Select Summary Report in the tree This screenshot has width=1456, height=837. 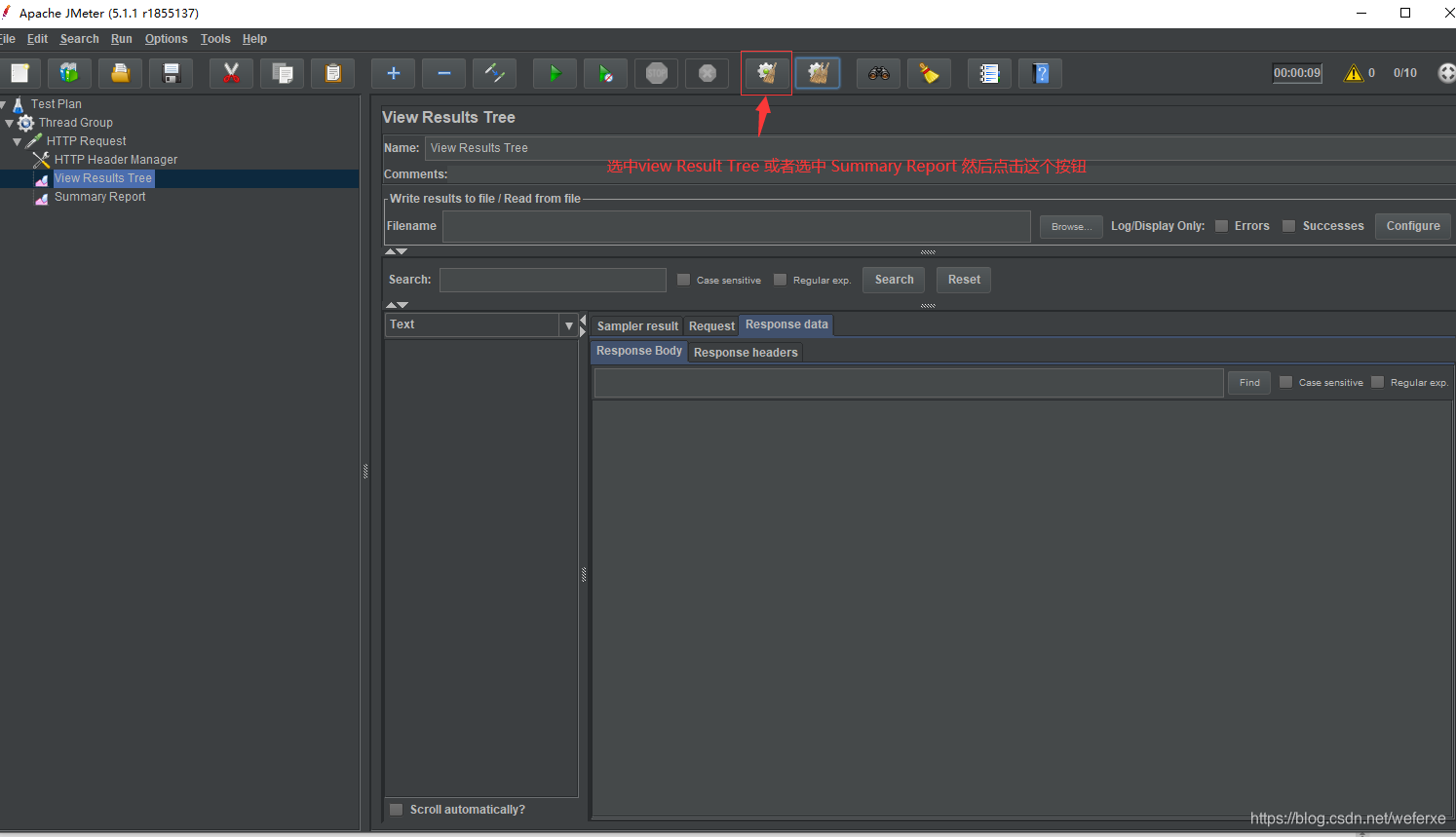[99, 197]
